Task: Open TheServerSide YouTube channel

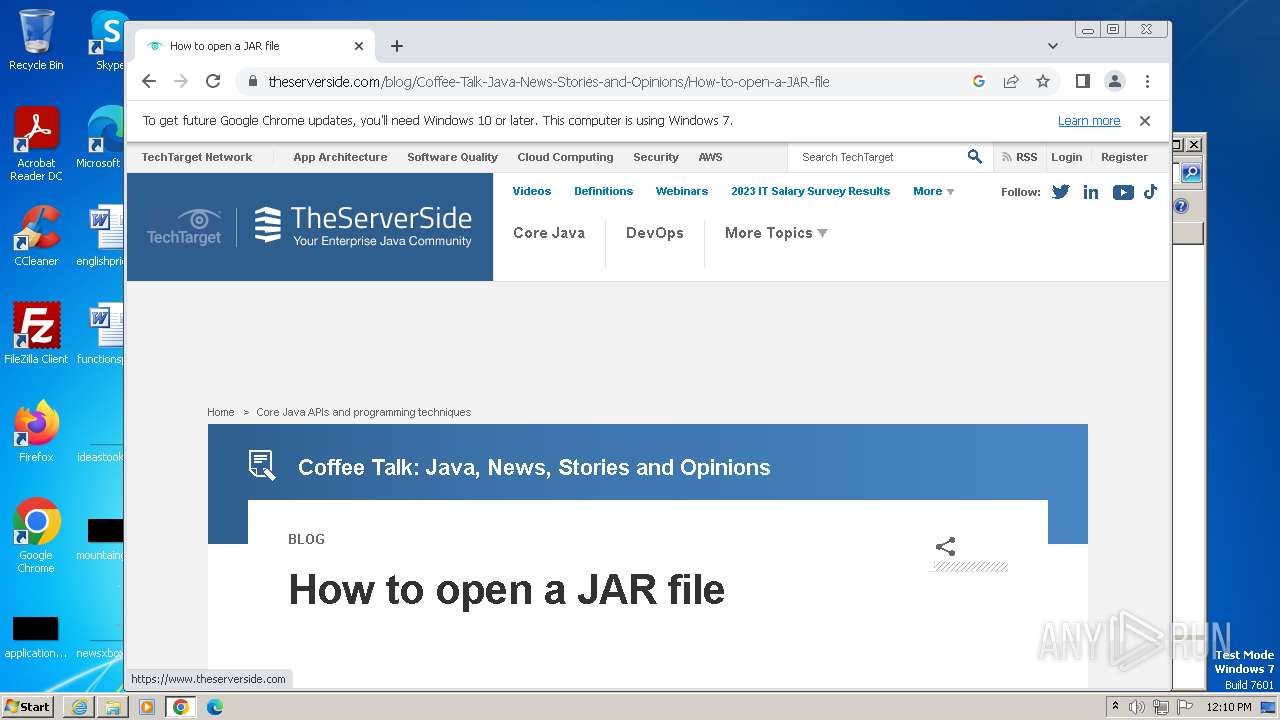Action: click(1123, 192)
